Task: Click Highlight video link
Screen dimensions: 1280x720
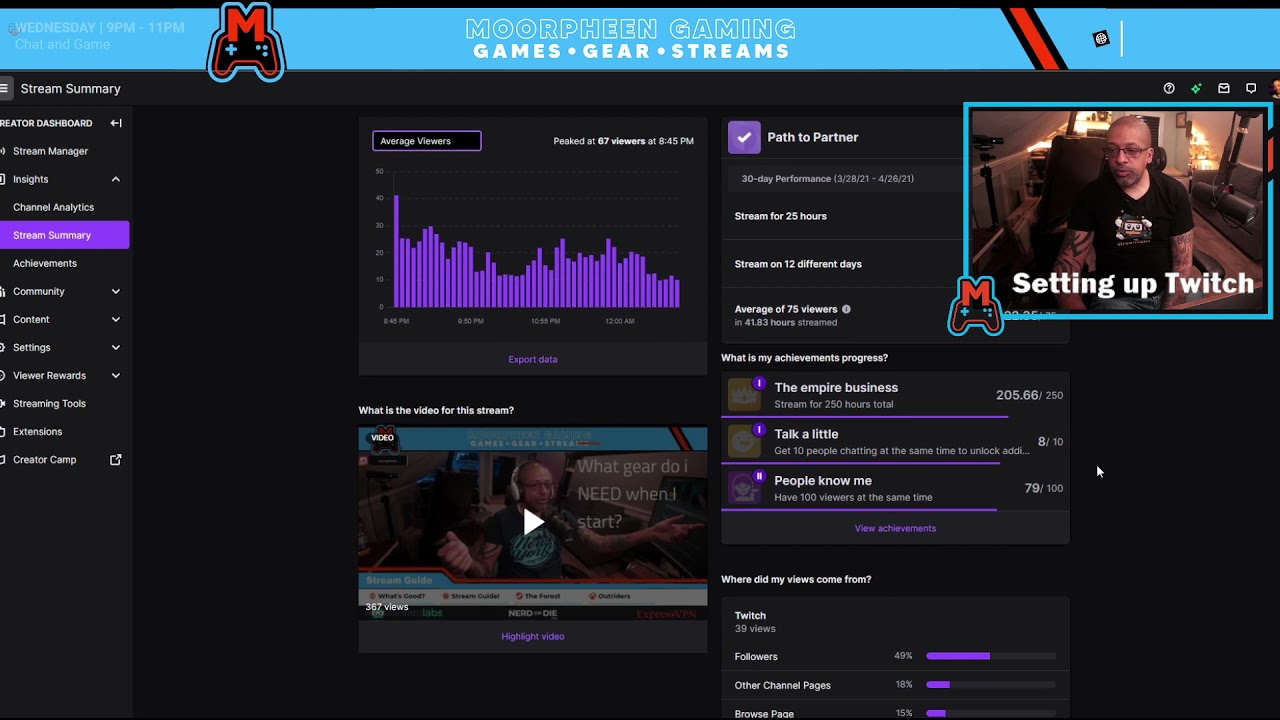Action: pyautogui.click(x=533, y=636)
